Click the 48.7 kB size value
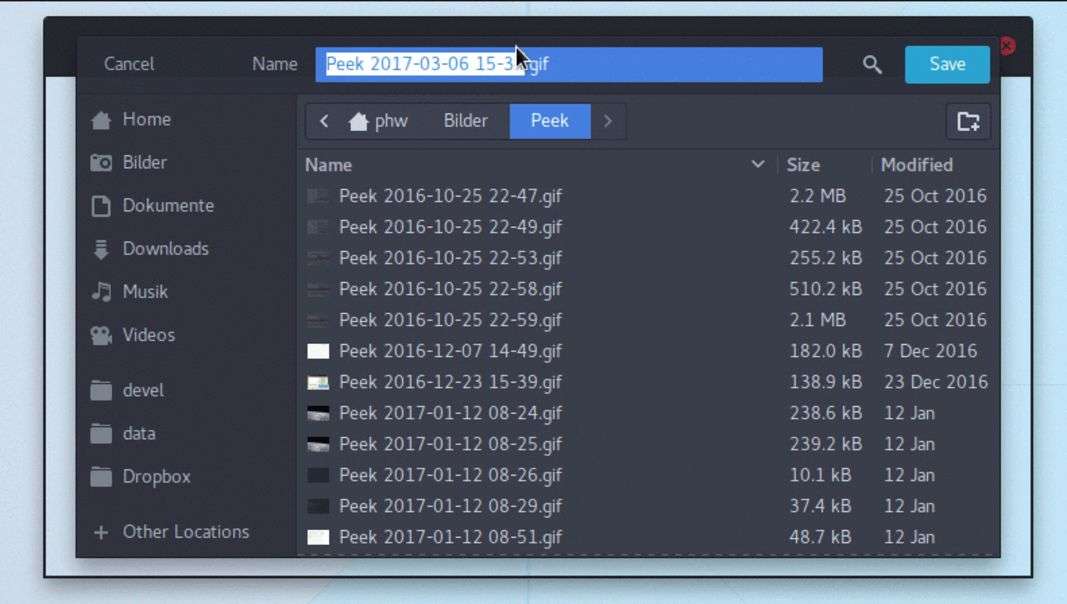 [820, 537]
